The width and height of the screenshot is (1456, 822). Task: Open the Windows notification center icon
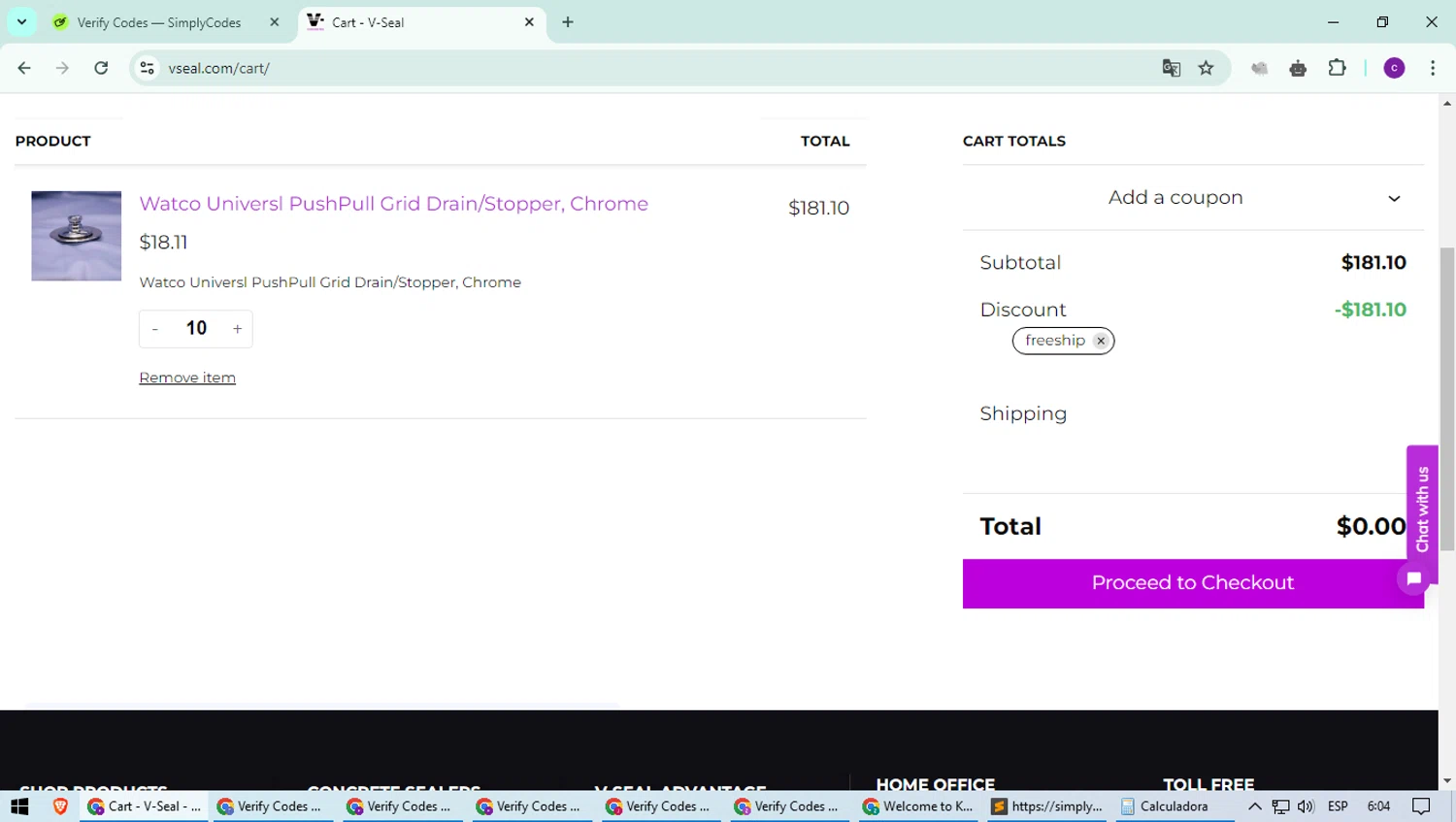click(1421, 806)
